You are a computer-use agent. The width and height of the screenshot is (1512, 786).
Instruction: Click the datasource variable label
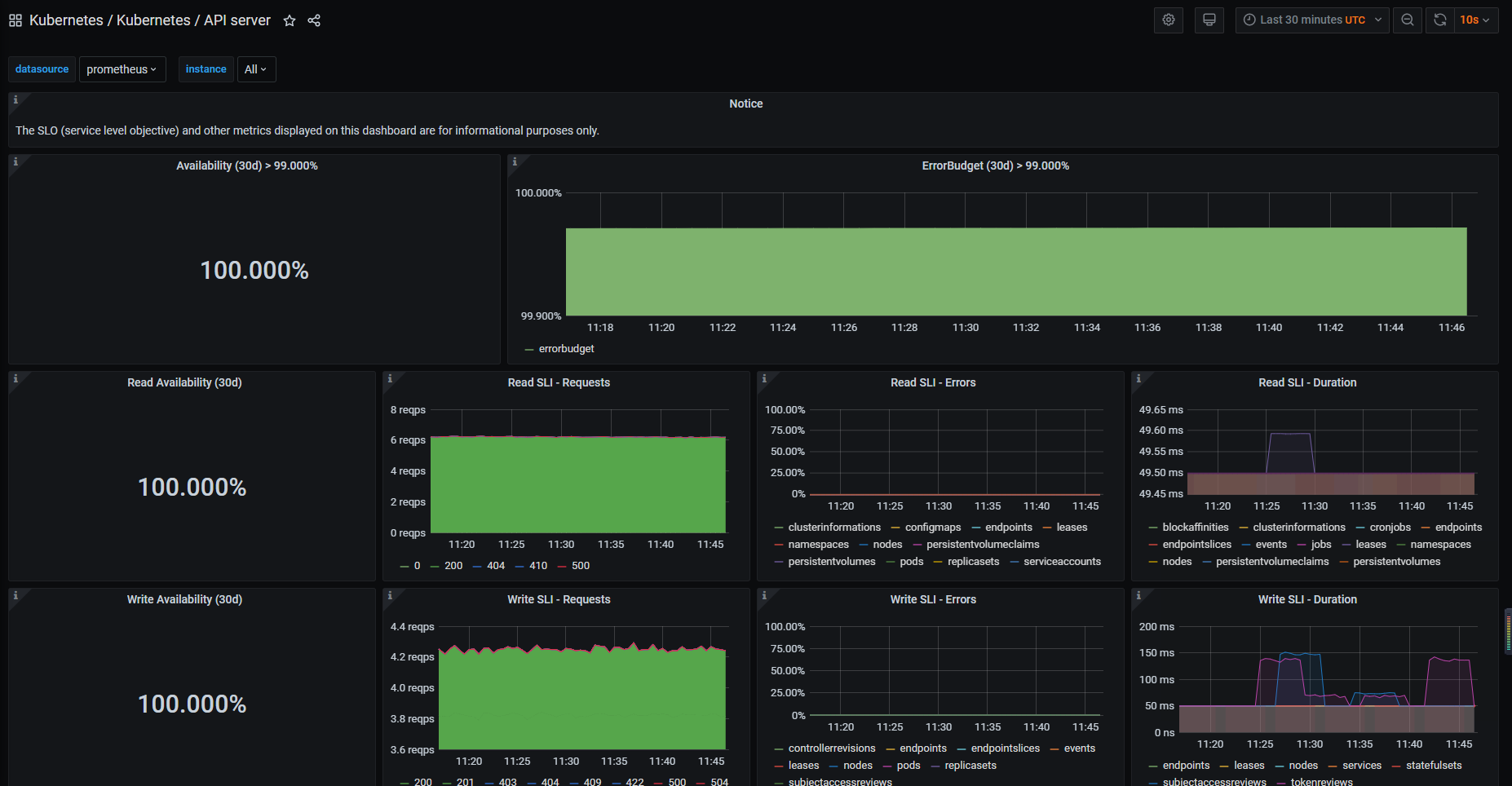(42, 69)
